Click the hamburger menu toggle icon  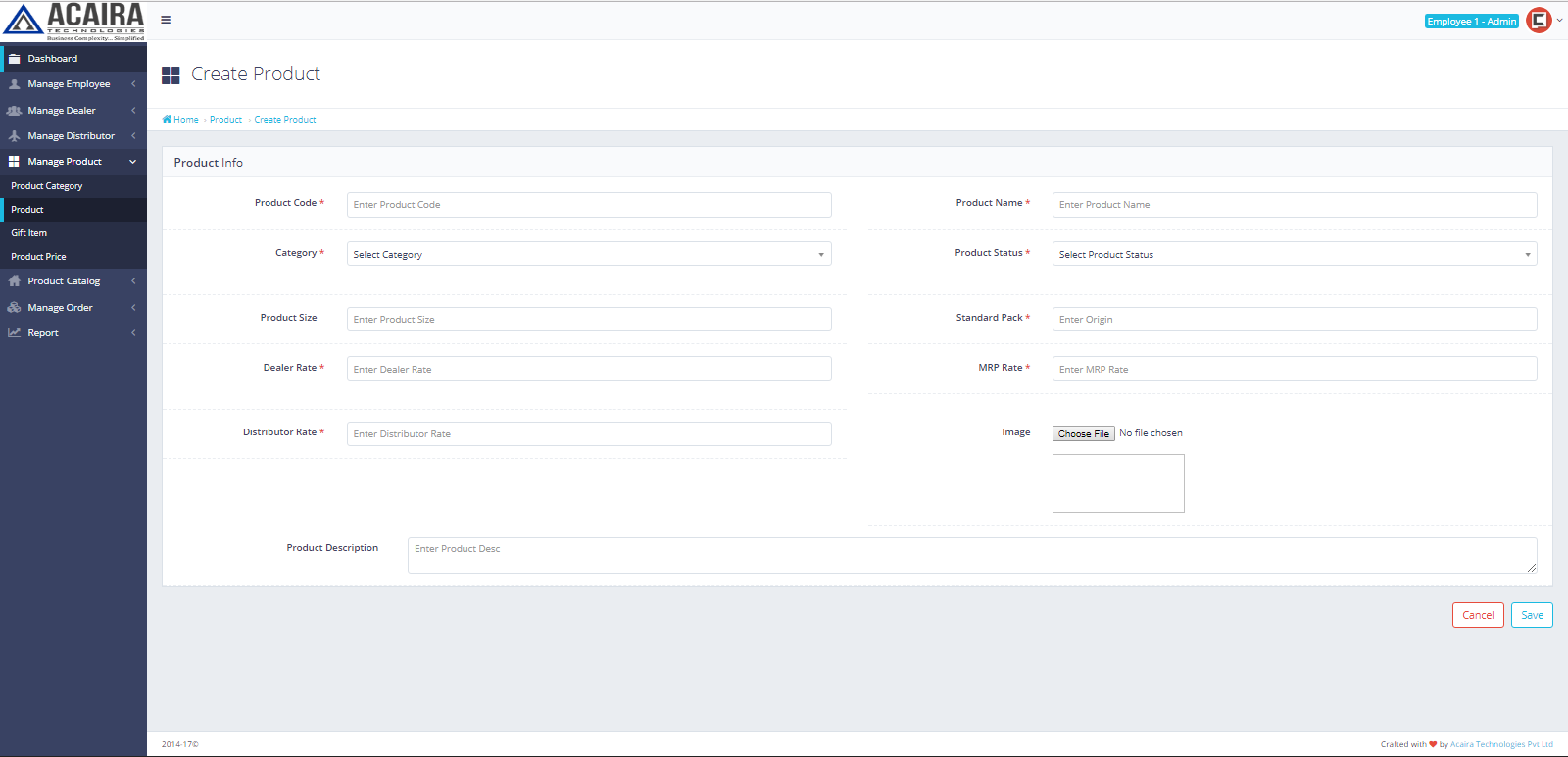point(166,20)
